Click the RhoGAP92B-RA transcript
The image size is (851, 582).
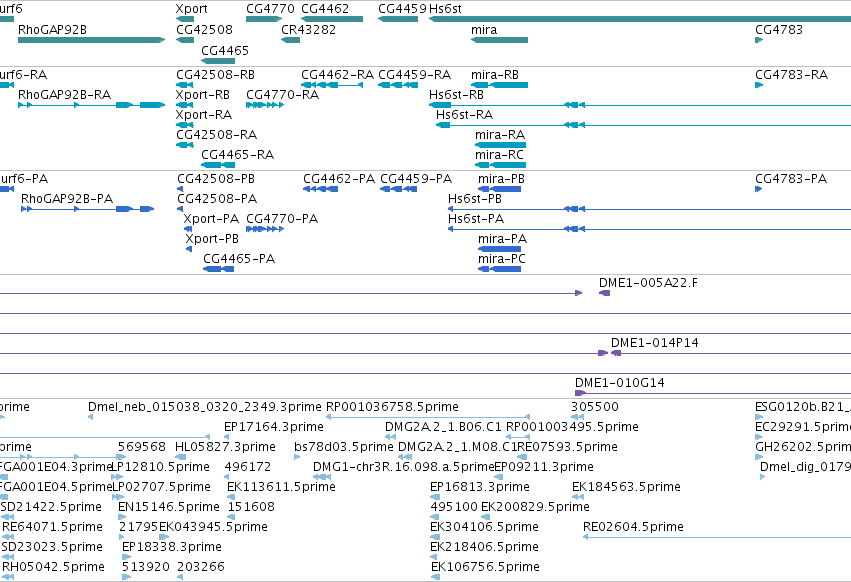(x=91, y=105)
